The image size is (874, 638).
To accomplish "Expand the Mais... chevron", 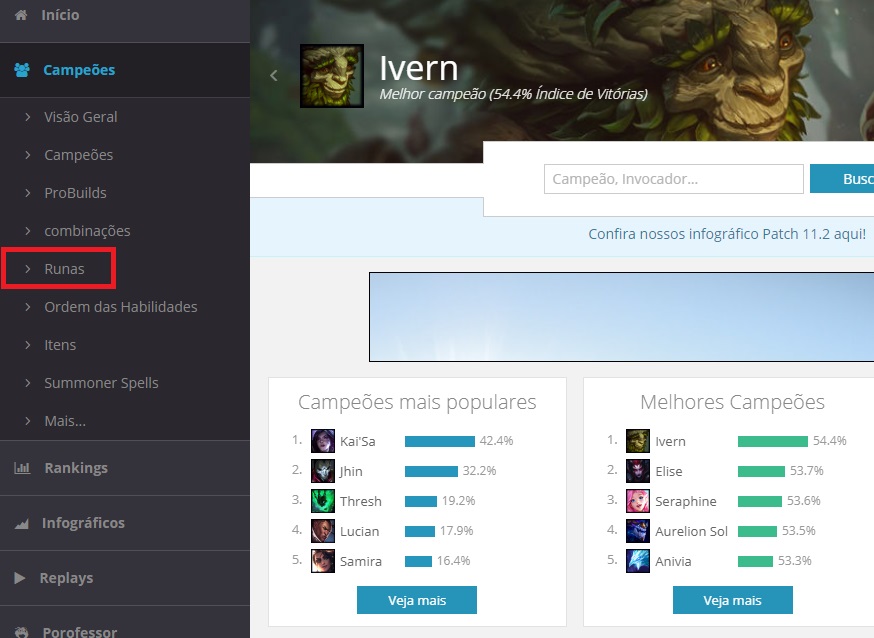I will [28, 421].
